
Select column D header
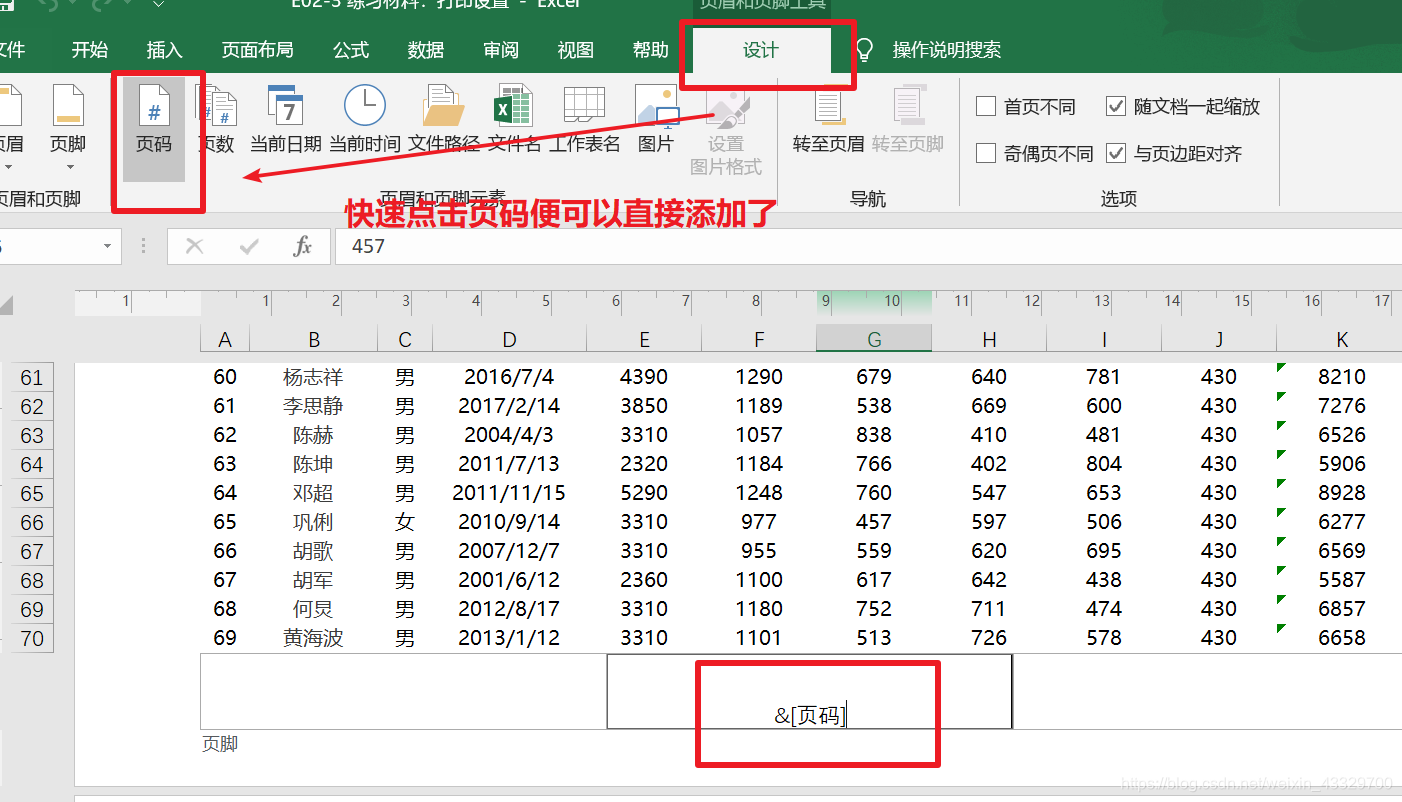point(509,340)
